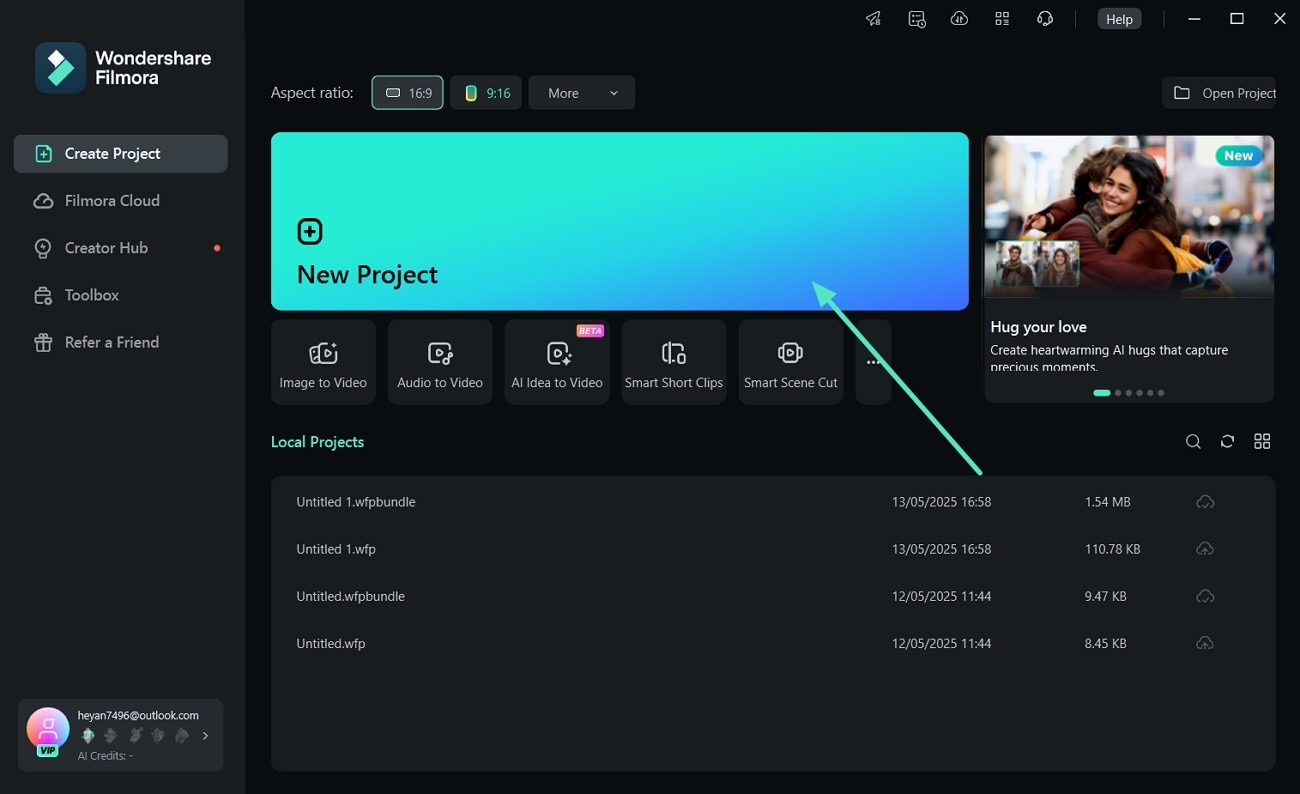
Task: Open Smart Scene Cut tool
Action: 791,362
